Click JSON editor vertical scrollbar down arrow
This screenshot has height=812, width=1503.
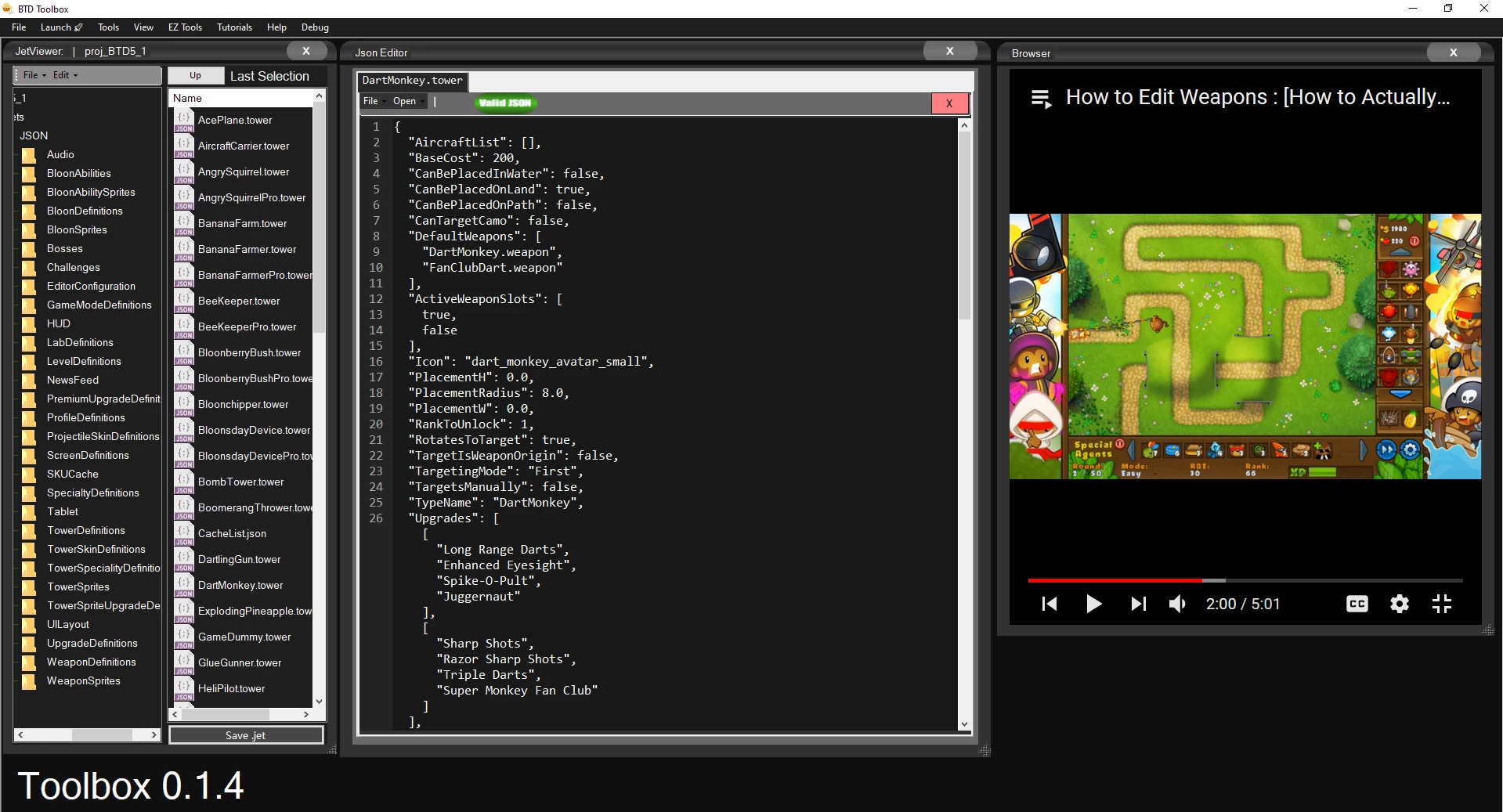tap(964, 724)
